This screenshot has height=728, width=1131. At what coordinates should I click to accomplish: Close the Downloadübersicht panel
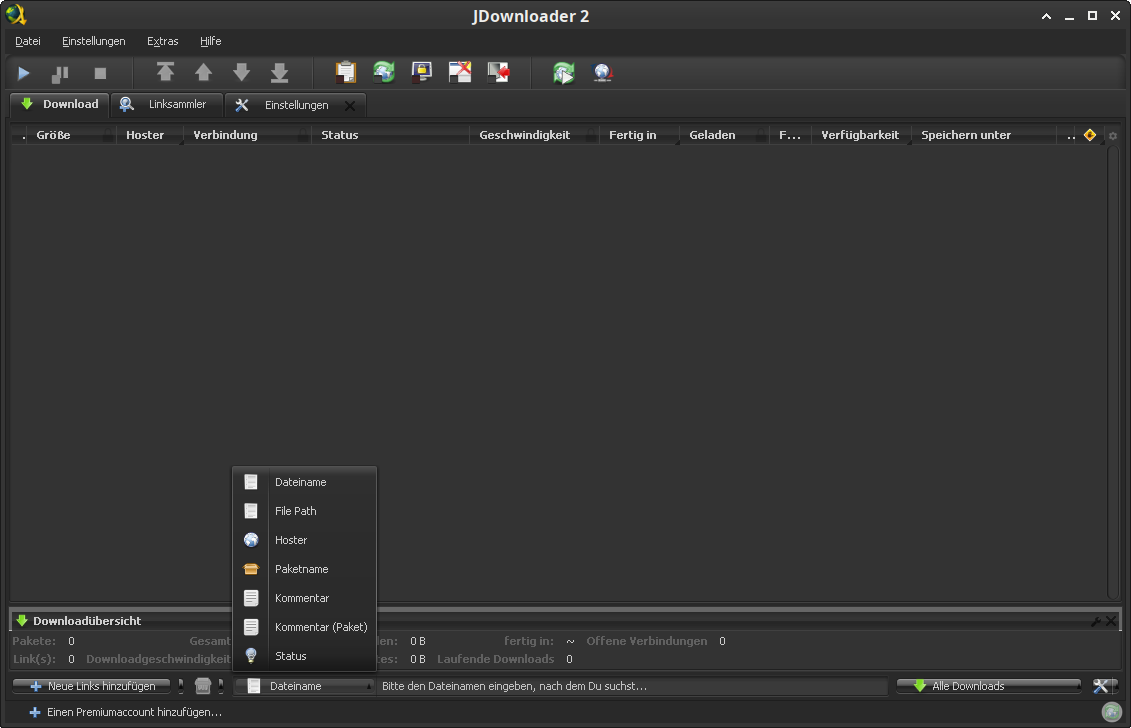point(1112,620)
